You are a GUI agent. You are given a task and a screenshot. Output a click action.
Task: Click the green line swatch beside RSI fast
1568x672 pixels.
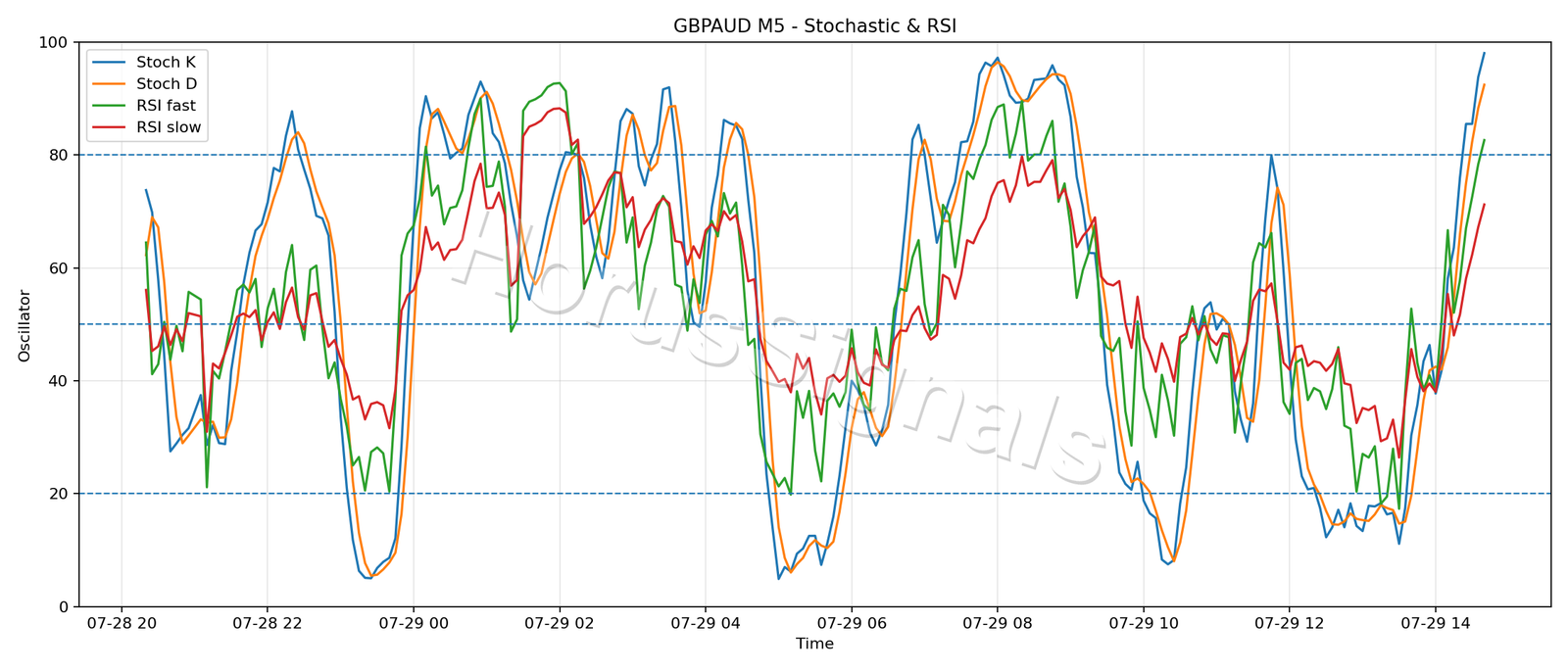(109, 106)
